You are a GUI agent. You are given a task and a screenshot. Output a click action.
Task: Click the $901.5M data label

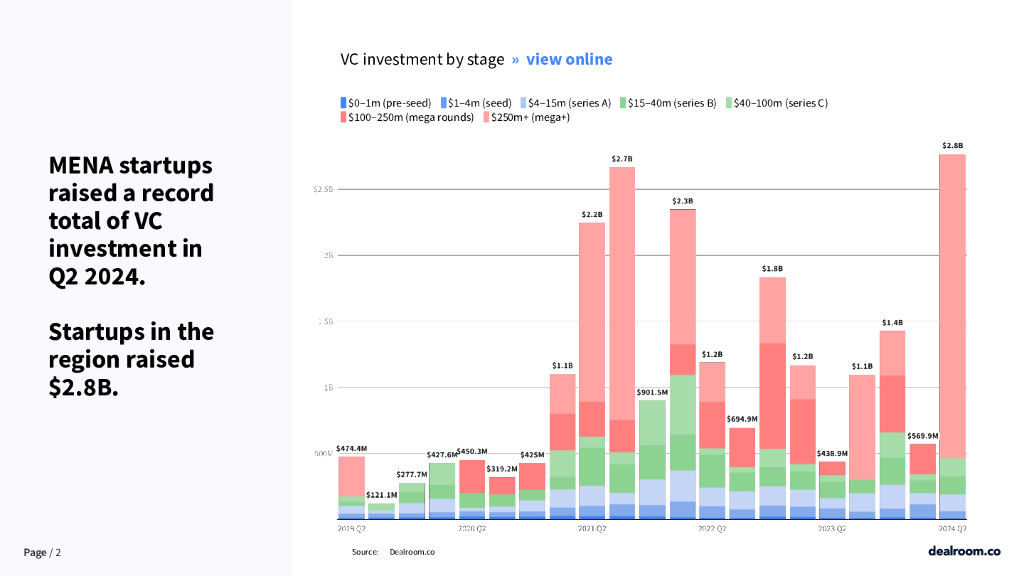point(652,392)
